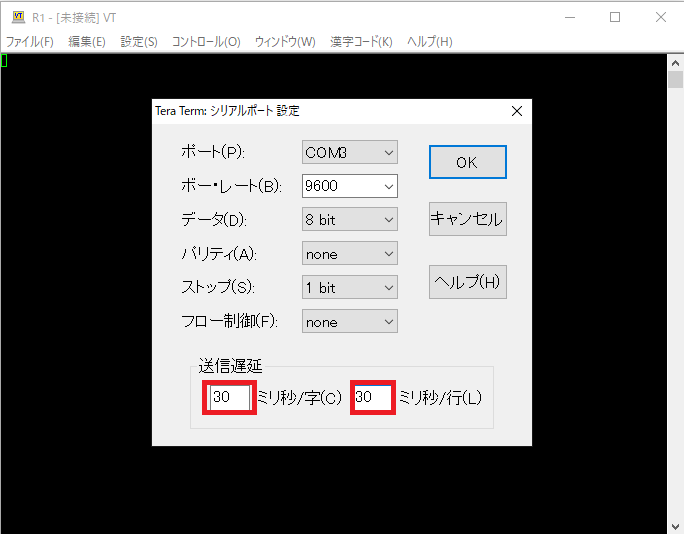Click the 送信遅延 group label
The height and width of the screenshot is (534, 684).
[x=230, y=366]
